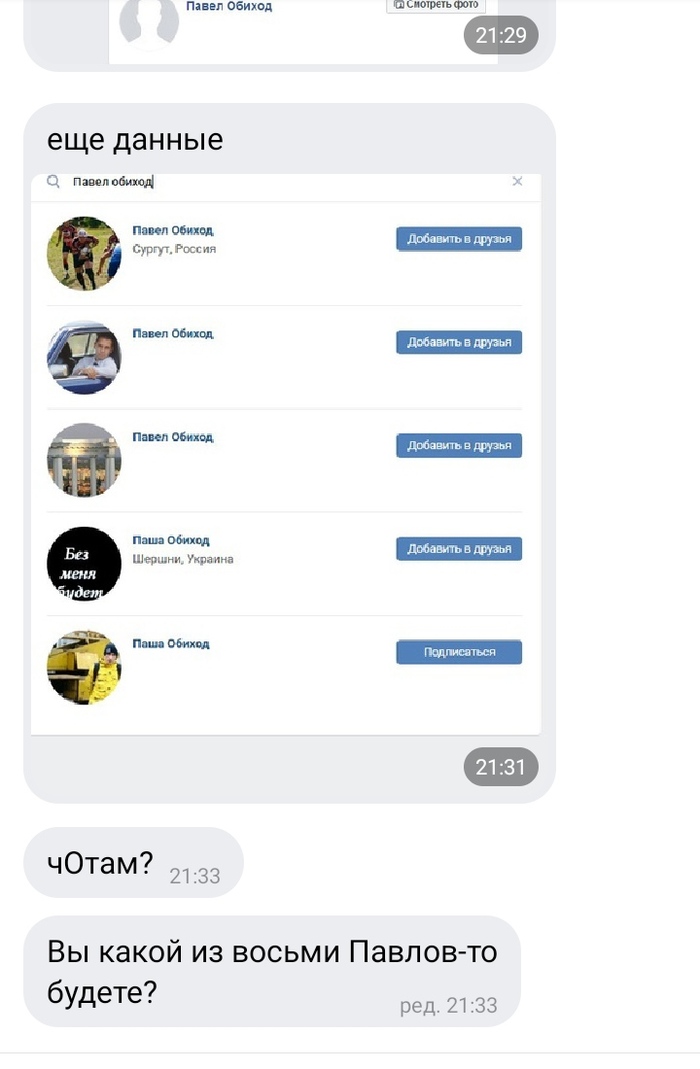
Task: Open black avatar with 'Без меня' text
Action: 84,564
